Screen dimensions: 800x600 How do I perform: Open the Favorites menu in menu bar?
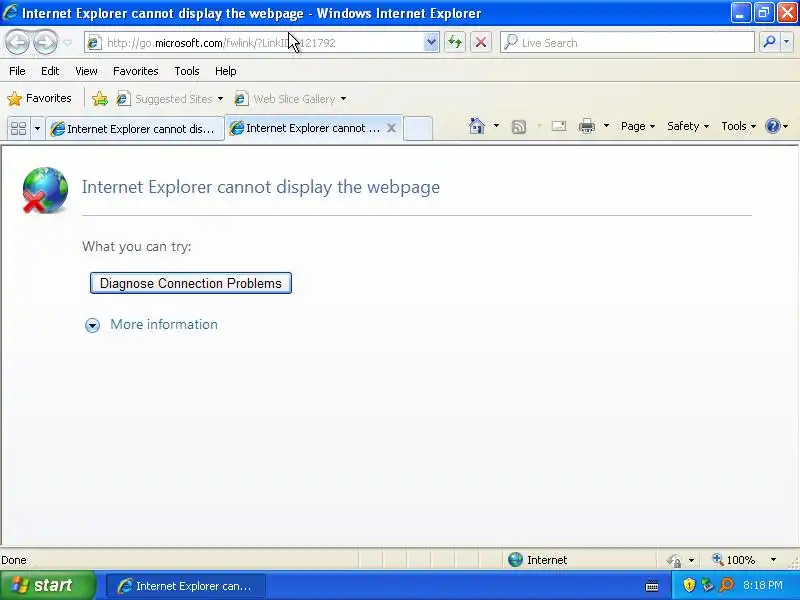pyautogui.click(x=136, y=71)
